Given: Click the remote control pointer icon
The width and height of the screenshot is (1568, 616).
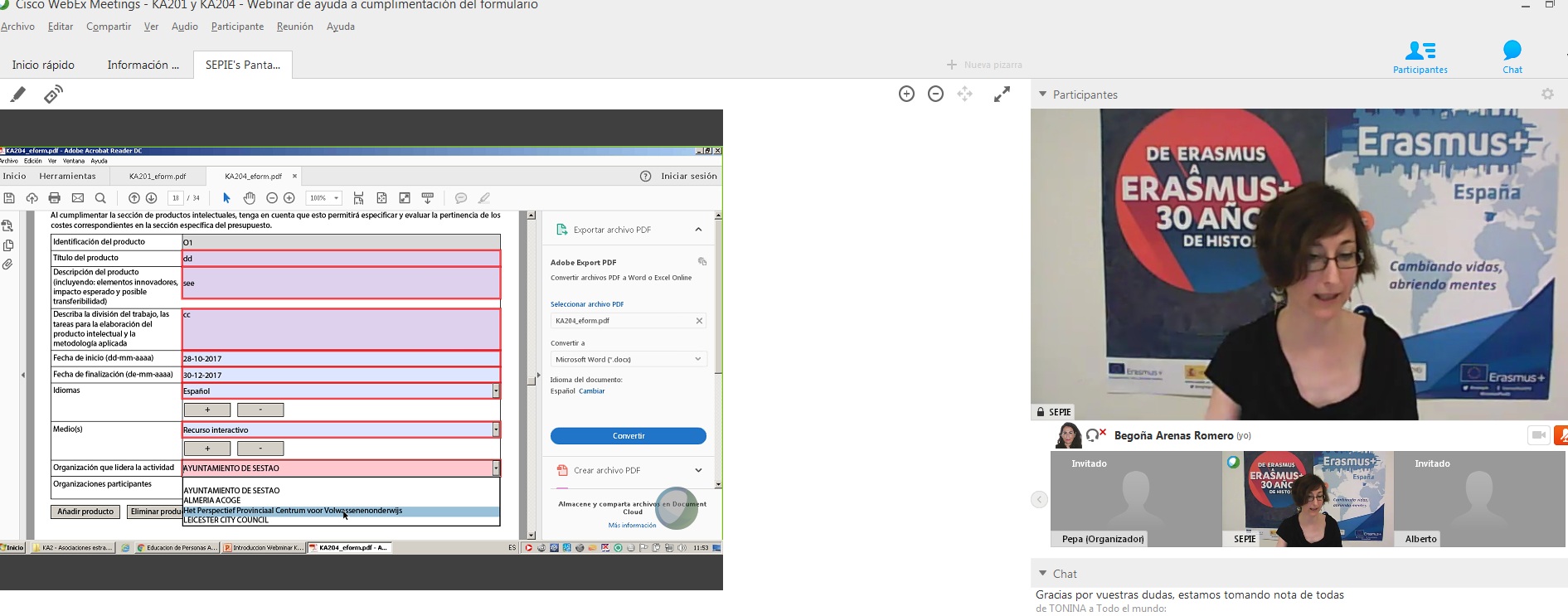Looking at the screenshot, I should [53, 95].
